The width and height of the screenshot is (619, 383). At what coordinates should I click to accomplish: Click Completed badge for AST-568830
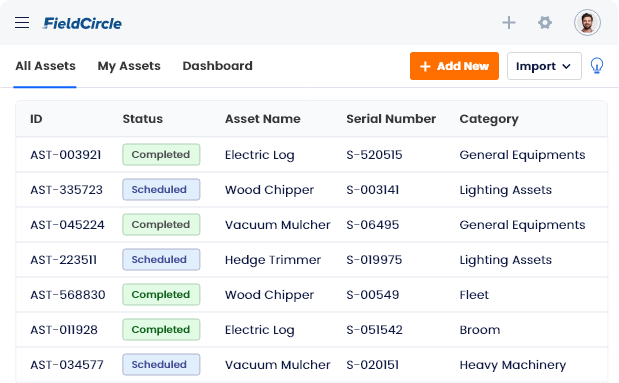(x=161, y=295)
